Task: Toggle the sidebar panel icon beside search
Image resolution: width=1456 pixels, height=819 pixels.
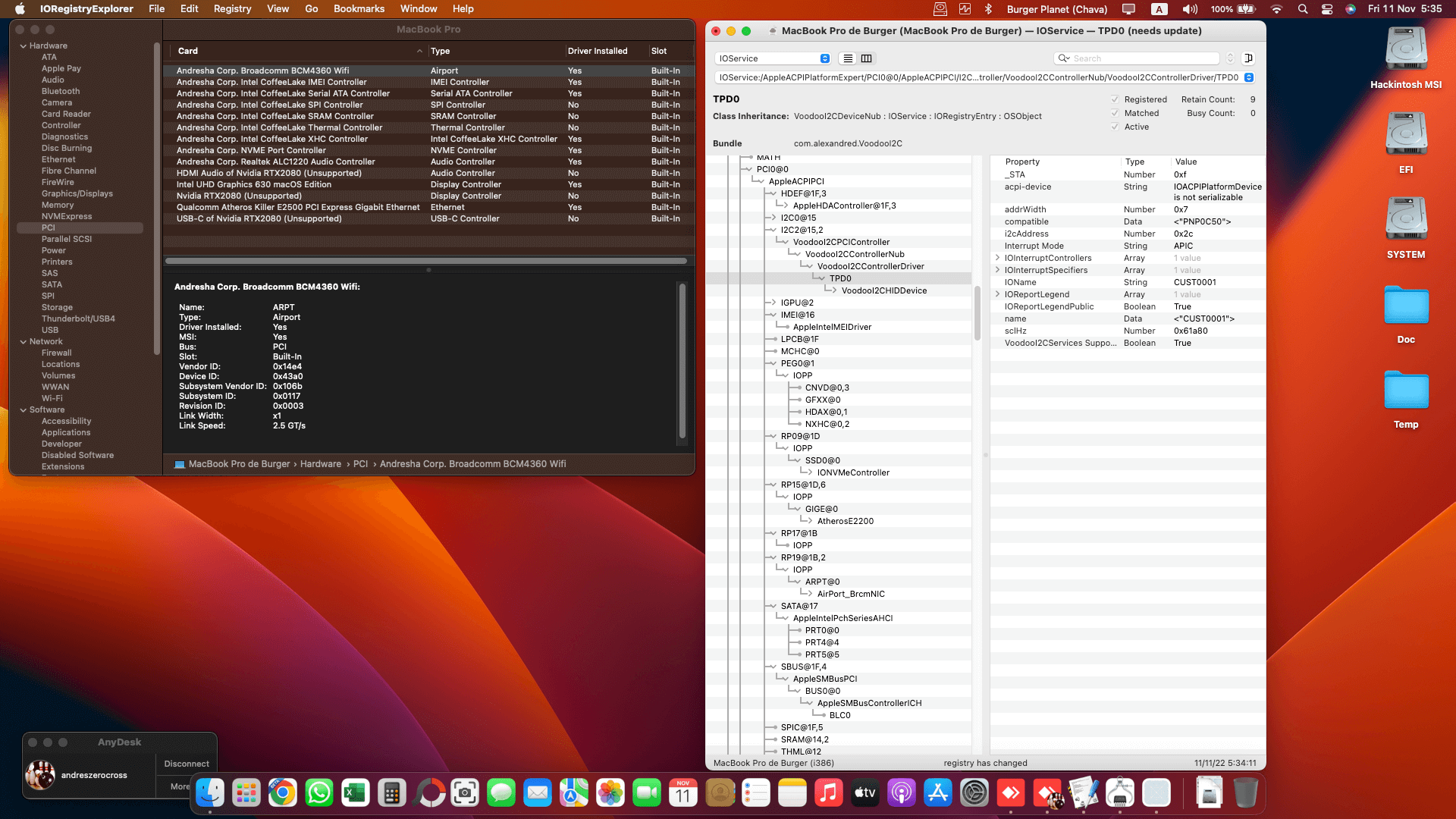Action: point(1248,58)
